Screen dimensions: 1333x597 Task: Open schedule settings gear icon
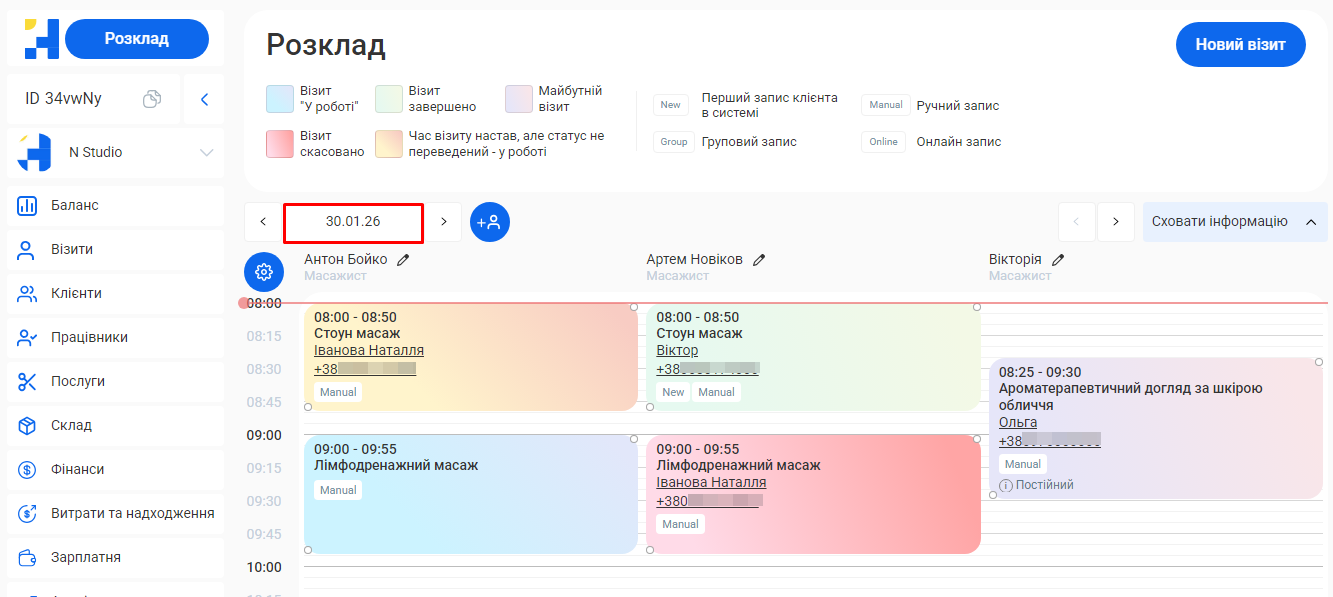[x=264, y=272]
